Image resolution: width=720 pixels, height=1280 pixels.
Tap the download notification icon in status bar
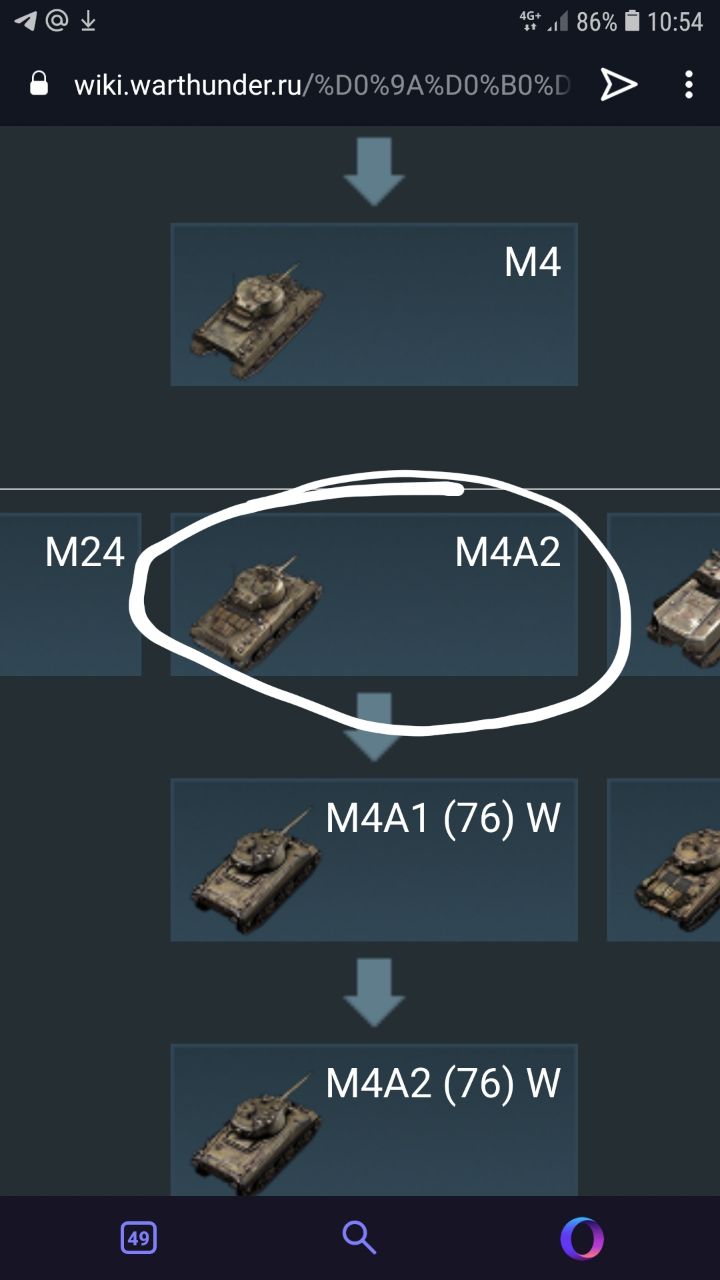[x=88, y=20]
